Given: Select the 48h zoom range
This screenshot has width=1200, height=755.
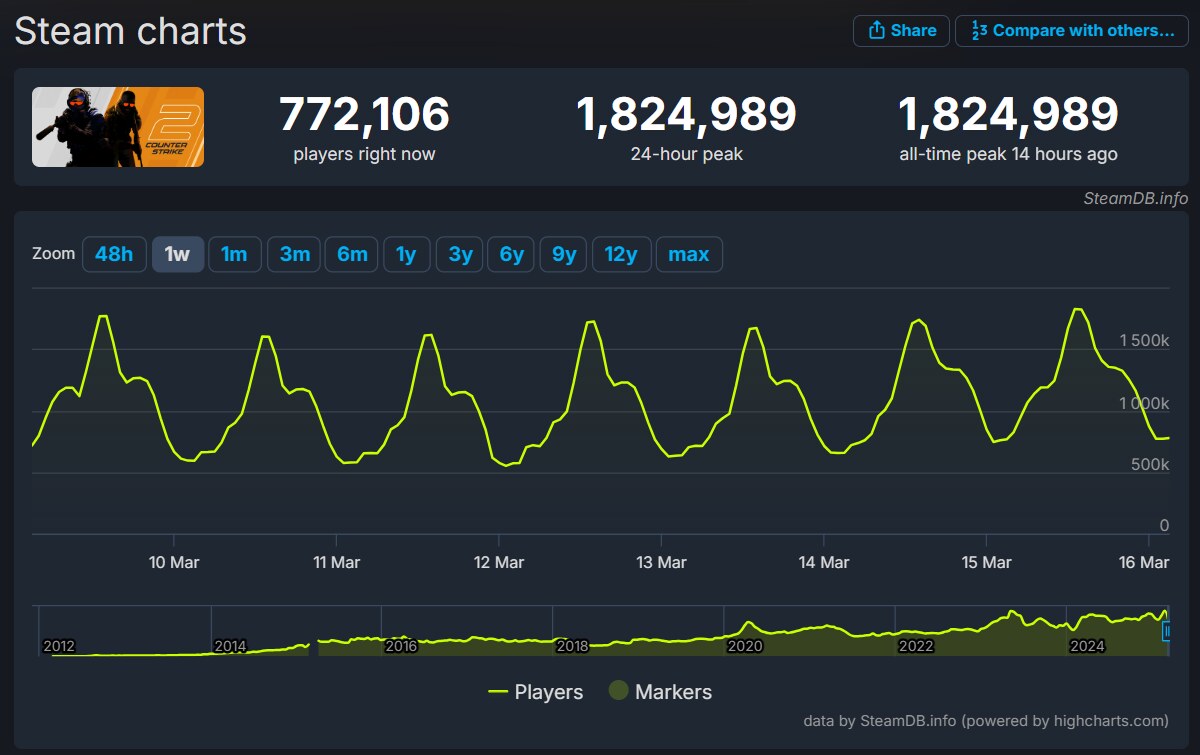Looking at the screenshot, I should point(114,254).
